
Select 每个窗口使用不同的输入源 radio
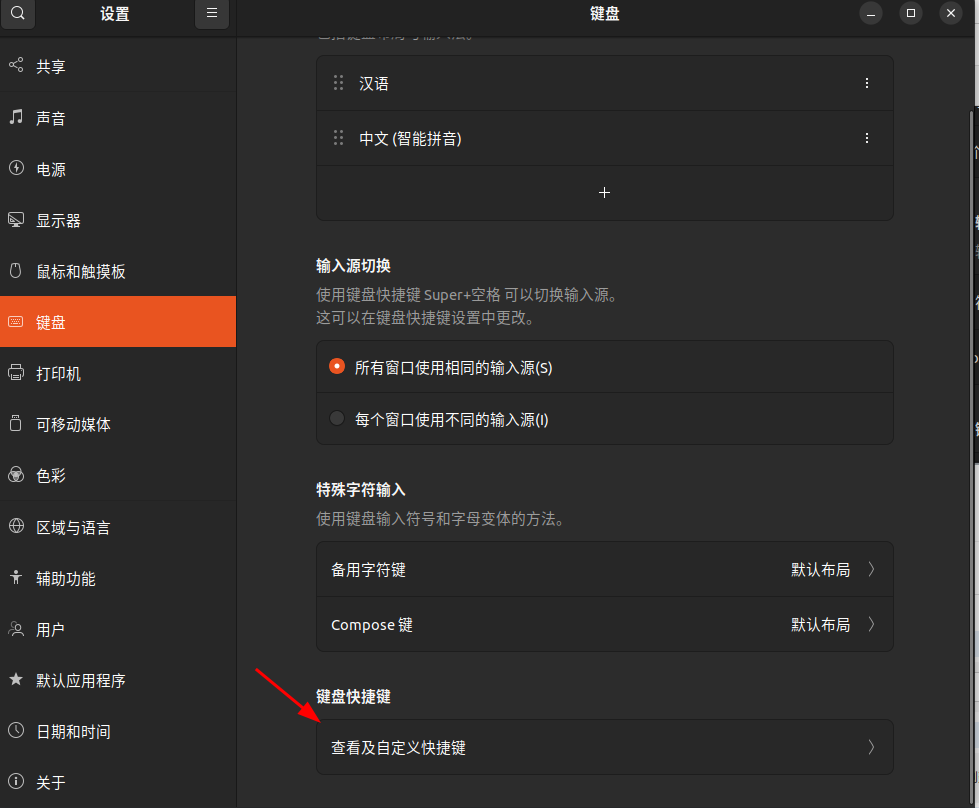[337, 418]
